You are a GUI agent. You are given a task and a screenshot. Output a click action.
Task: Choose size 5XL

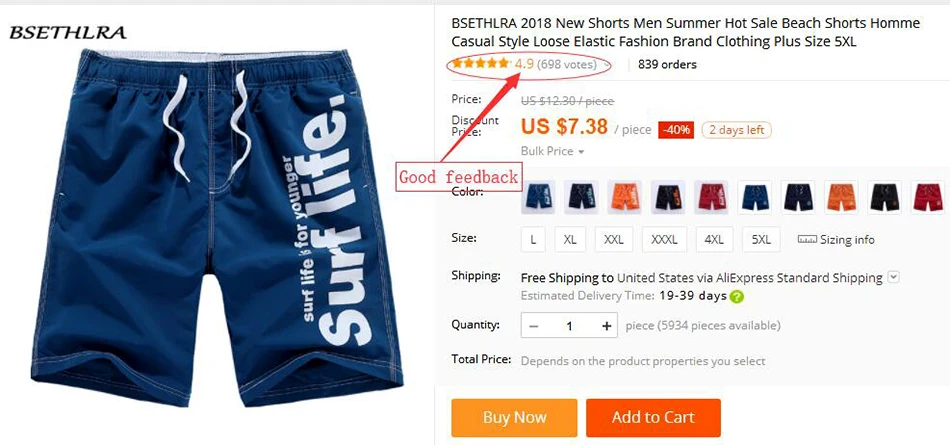tap(761, 239)
